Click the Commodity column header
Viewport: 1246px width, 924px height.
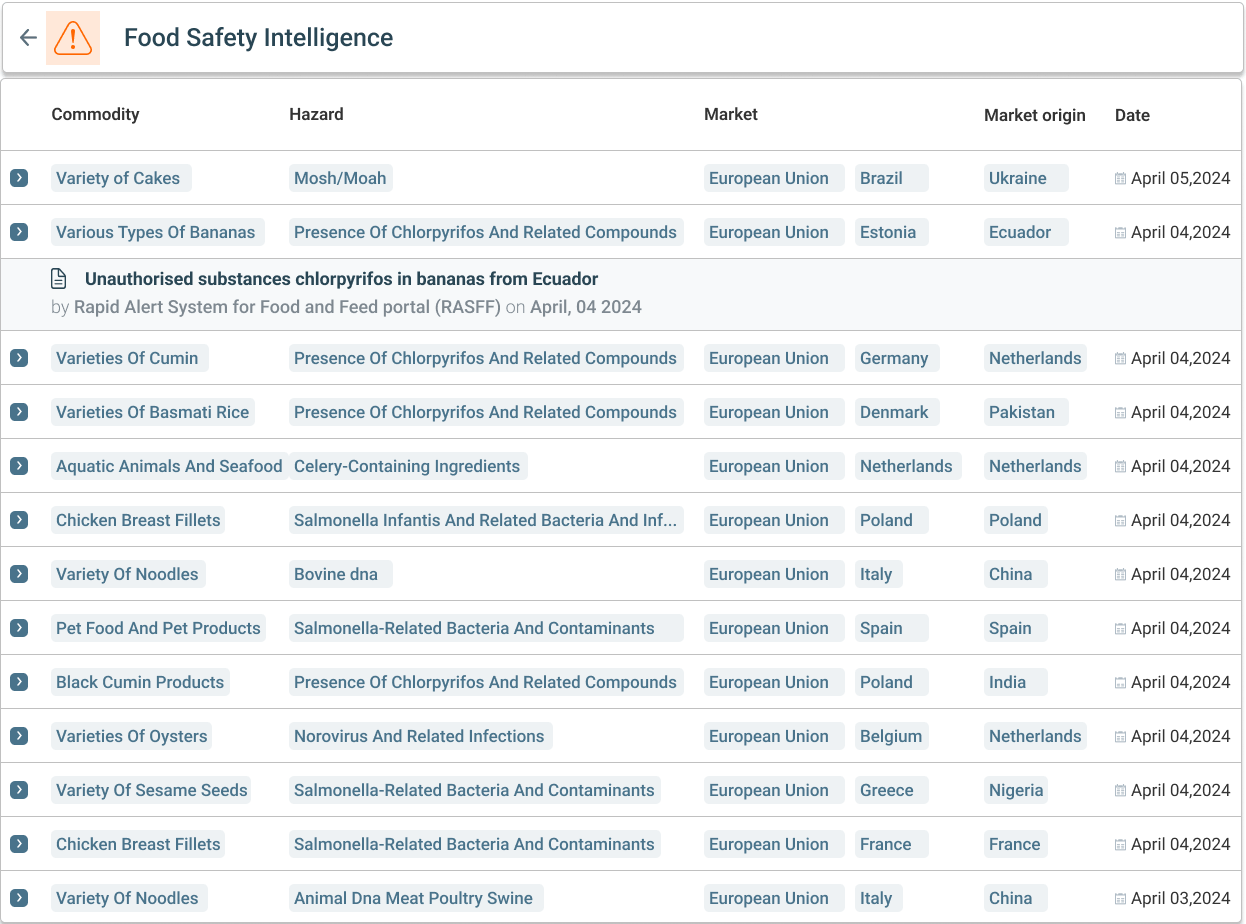point(95,114)
